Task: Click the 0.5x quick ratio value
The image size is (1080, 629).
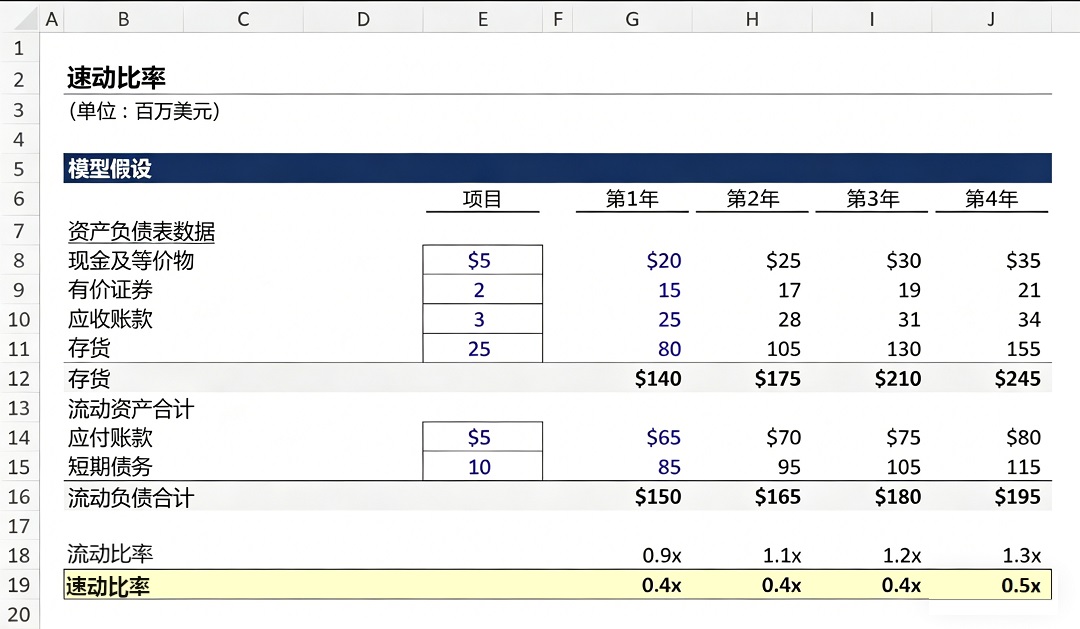Action: [x=1021, y=586]
